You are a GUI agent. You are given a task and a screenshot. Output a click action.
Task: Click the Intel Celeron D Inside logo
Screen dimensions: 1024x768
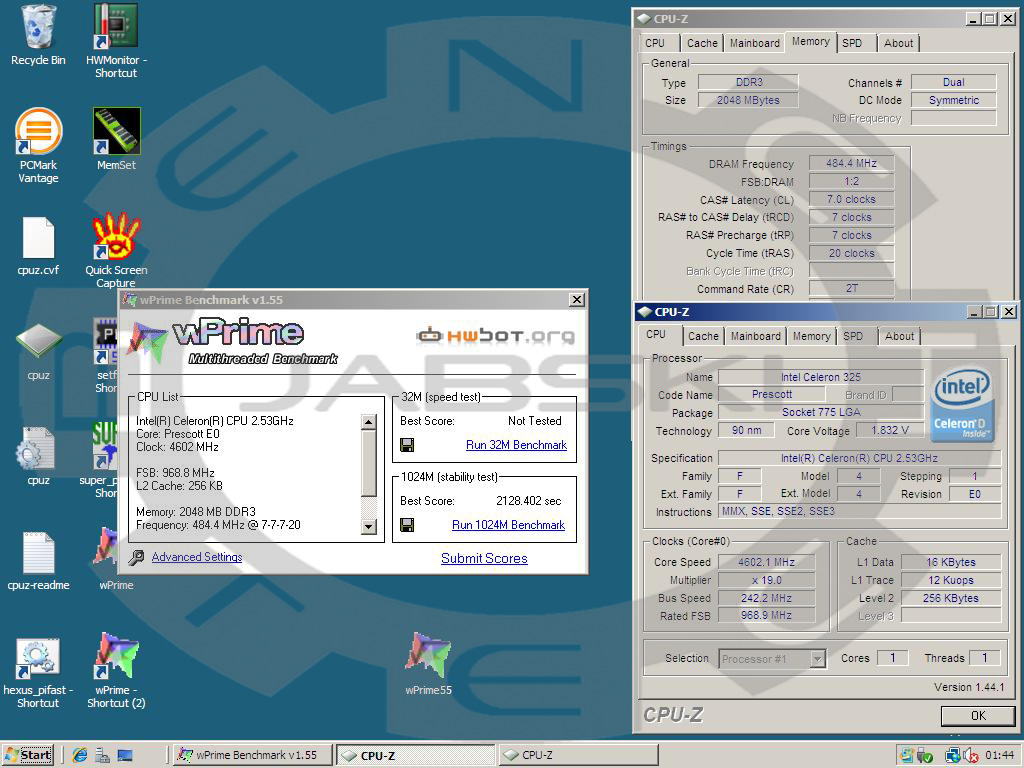(x=963, y=404)
